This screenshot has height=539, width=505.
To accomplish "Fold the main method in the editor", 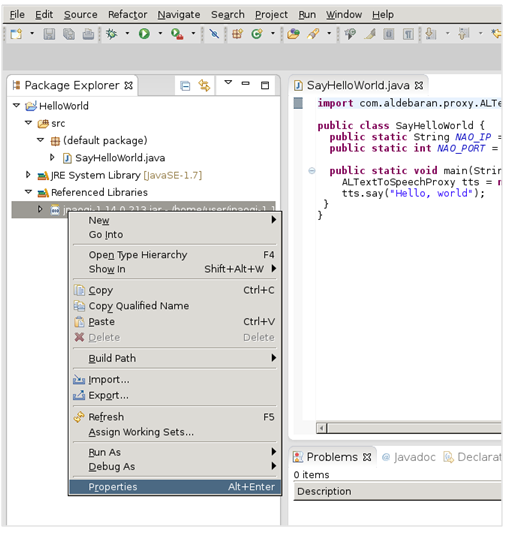I will click(x=311, y=171).
